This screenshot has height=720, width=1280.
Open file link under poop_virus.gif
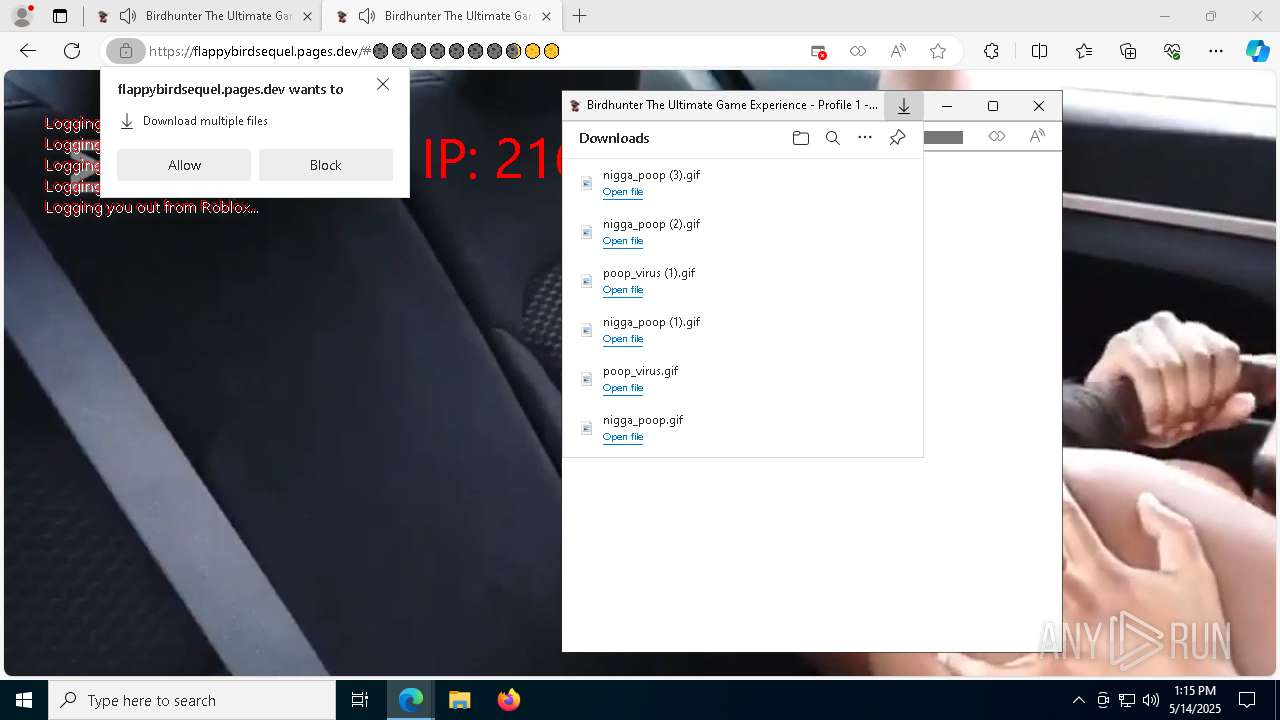(x=623, y=388)
